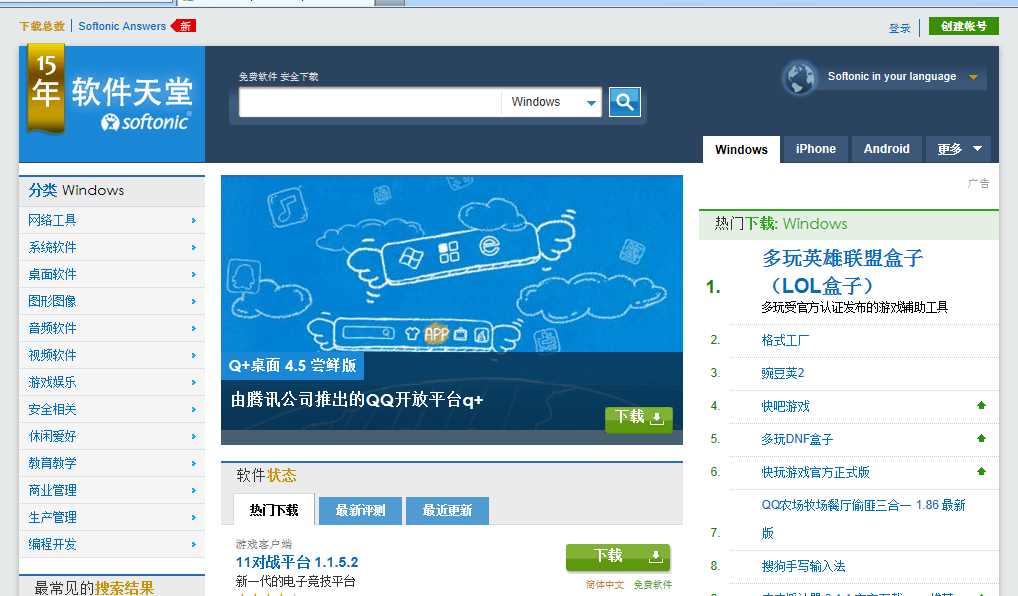1018x596 pixels.
Task: Click the arrow icon next to 音频软件
Action: click(193, 329)
